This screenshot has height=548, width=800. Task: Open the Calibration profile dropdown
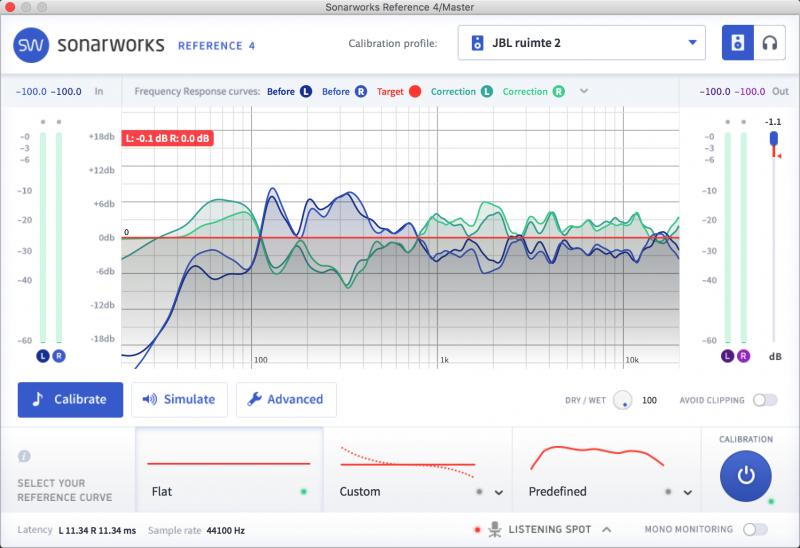(x=582, y=43)
